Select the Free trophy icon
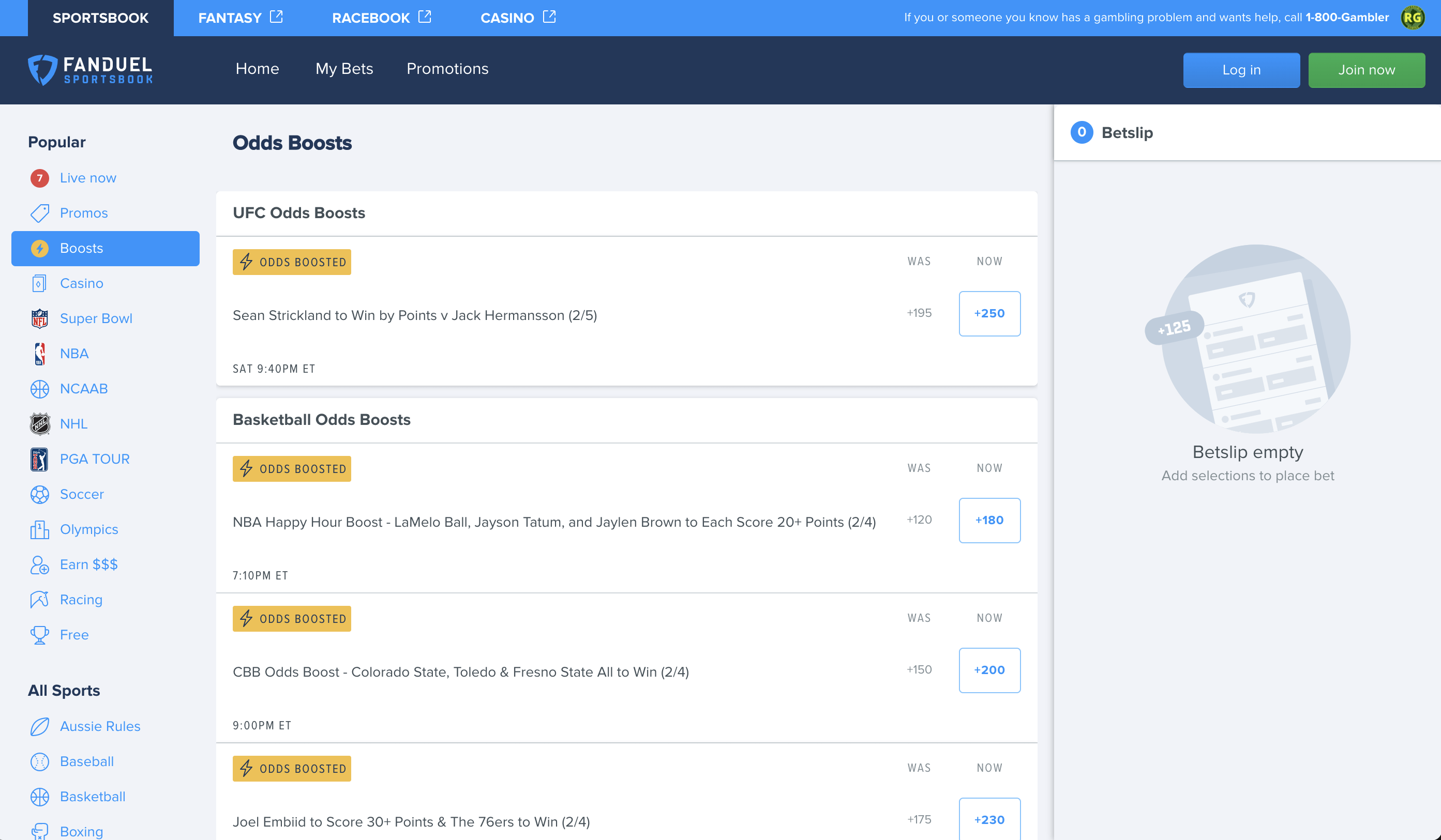The width and height of the screenshot is (1441, 840). click(39, 634)
